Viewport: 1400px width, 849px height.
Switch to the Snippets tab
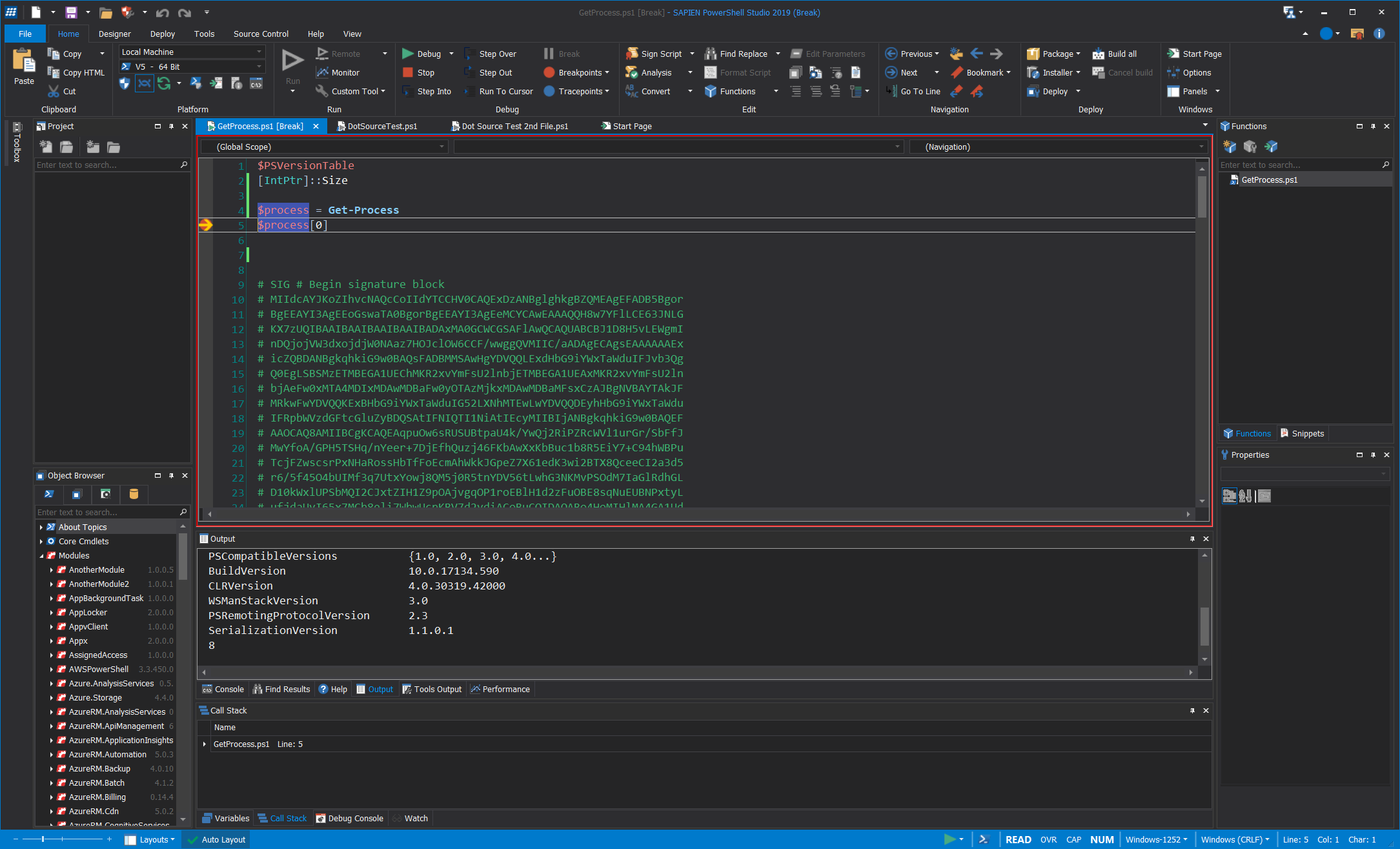(1302, 433)
